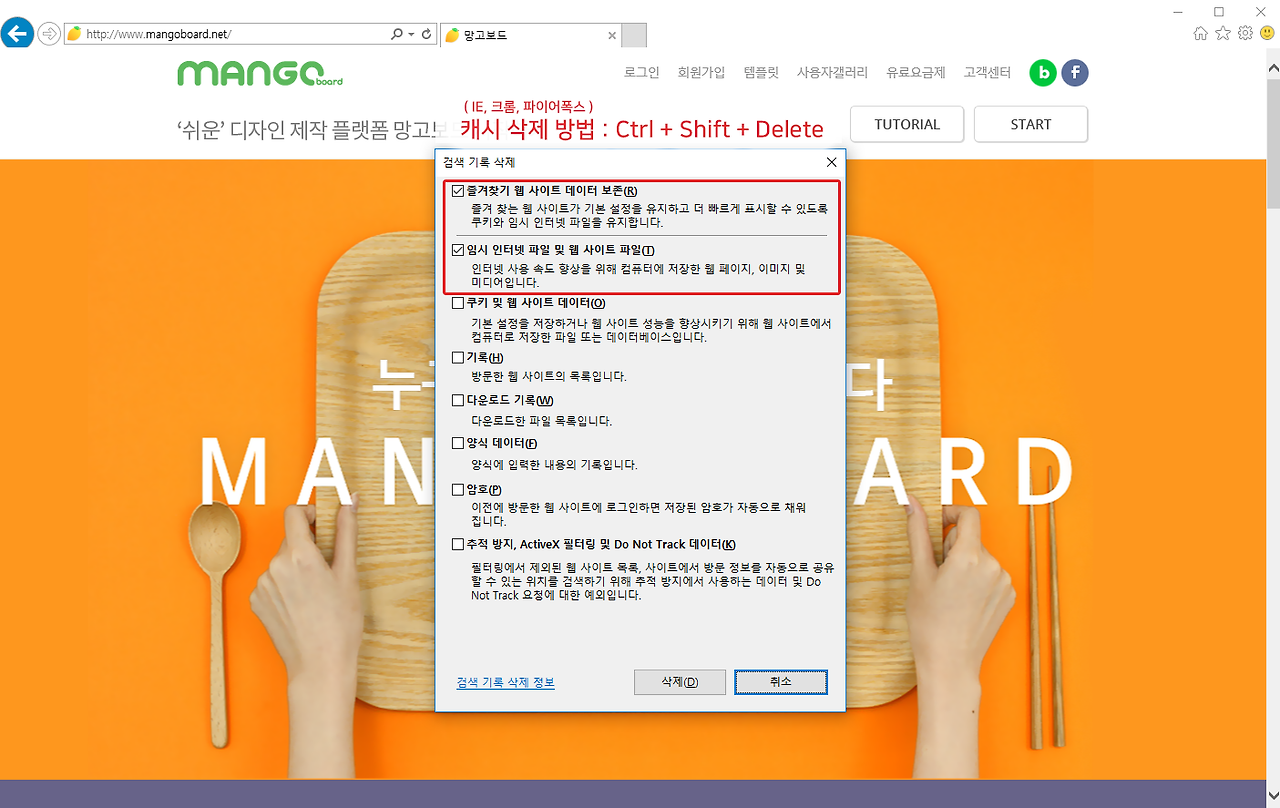Open the 템플릿 navigation menu item
Screen dimensions: 1280x808
coord(761,72)
